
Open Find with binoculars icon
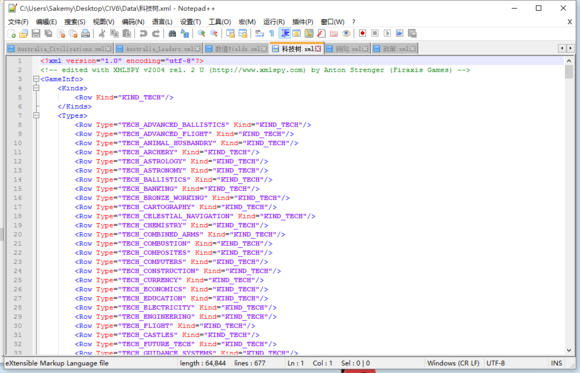(172, 34)
